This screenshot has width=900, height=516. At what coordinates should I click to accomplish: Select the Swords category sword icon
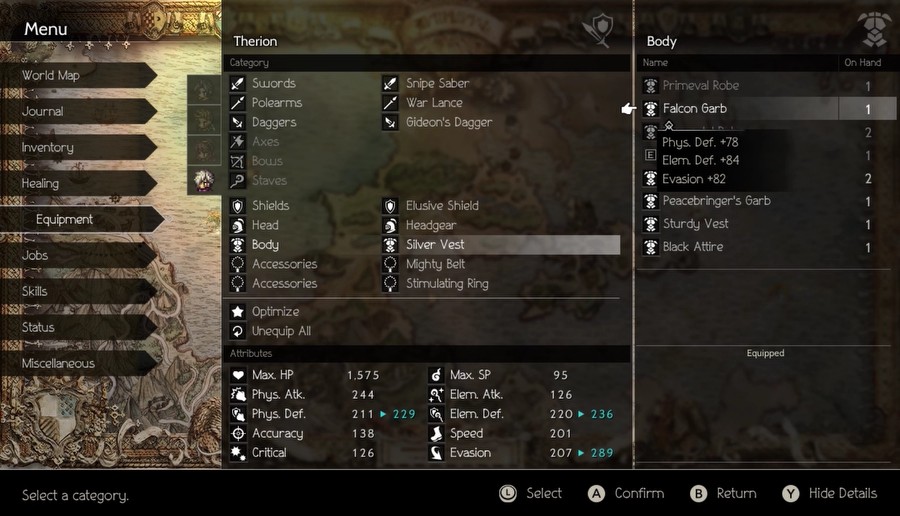[238, 83]
